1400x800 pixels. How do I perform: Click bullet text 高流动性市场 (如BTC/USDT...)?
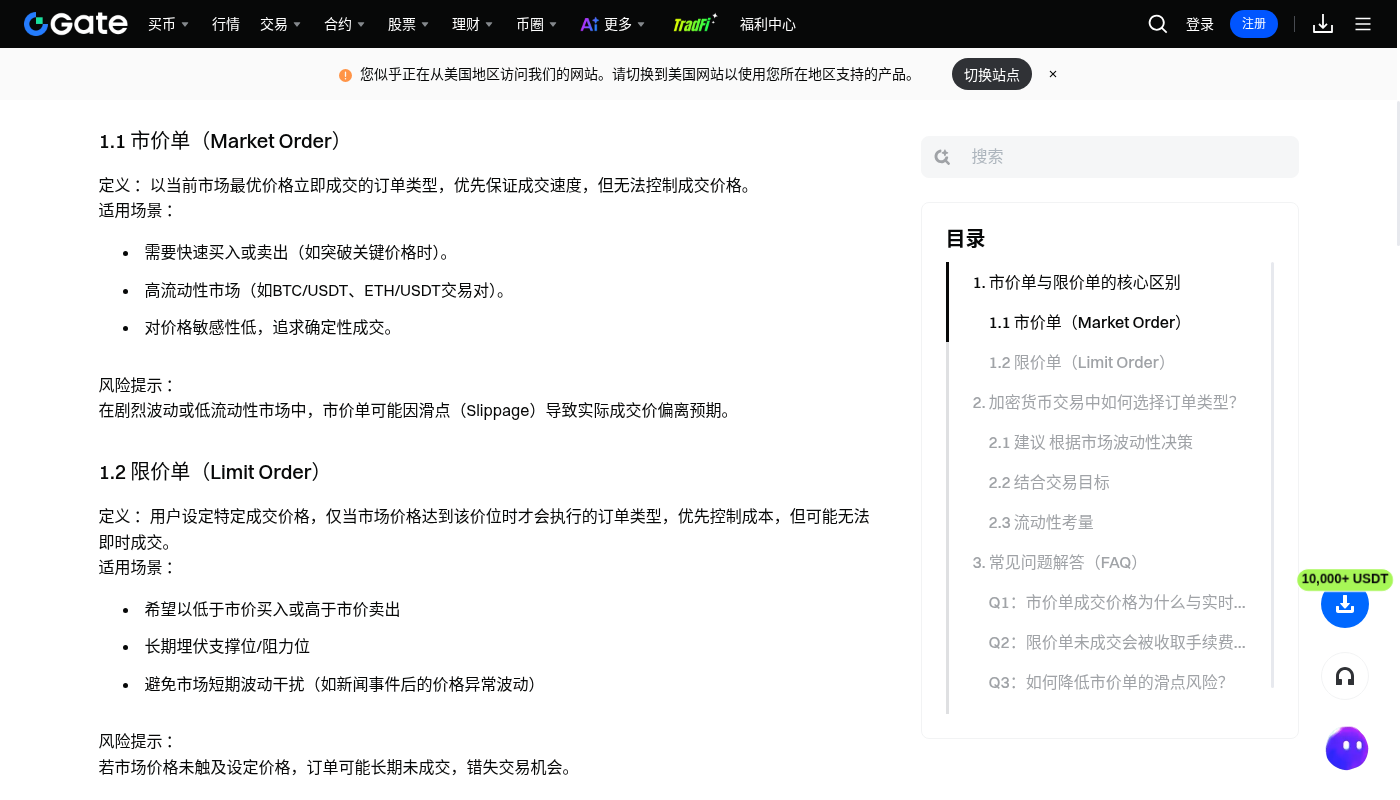[x=329, y=291]
